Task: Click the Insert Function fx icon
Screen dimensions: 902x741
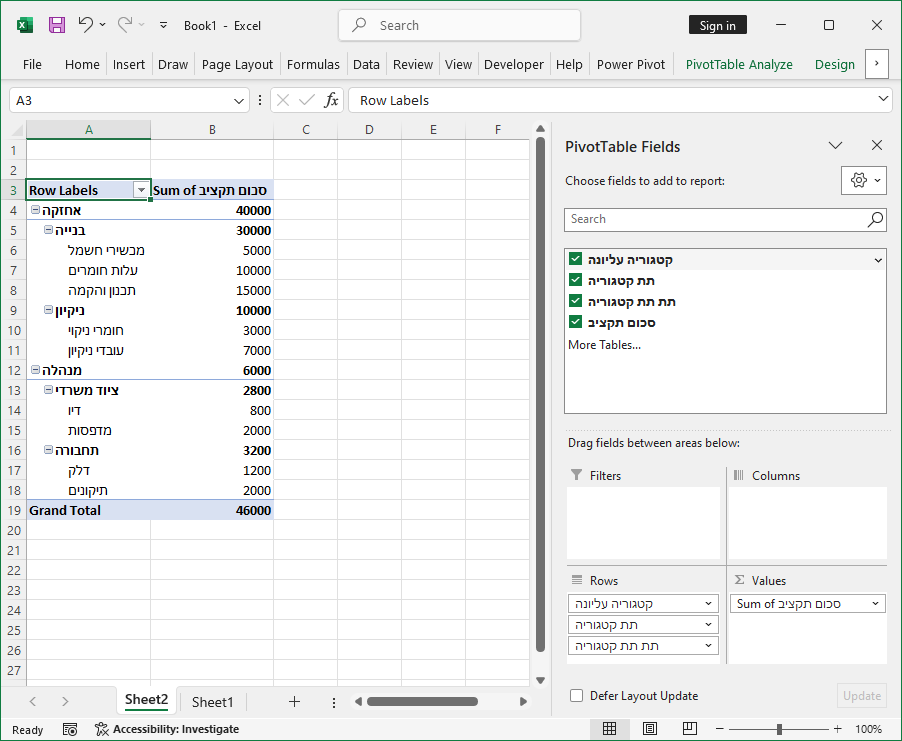Action: pyautogui.click(x=331, y=100)
